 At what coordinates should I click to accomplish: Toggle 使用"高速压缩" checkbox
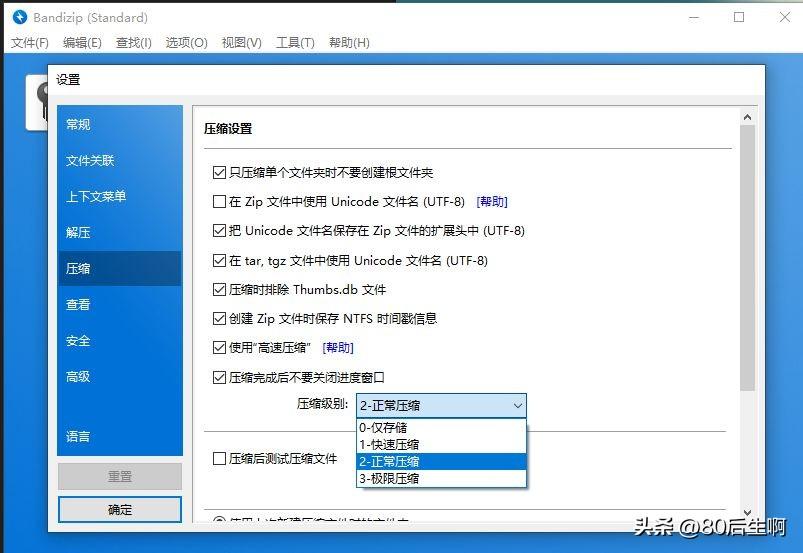219,348
